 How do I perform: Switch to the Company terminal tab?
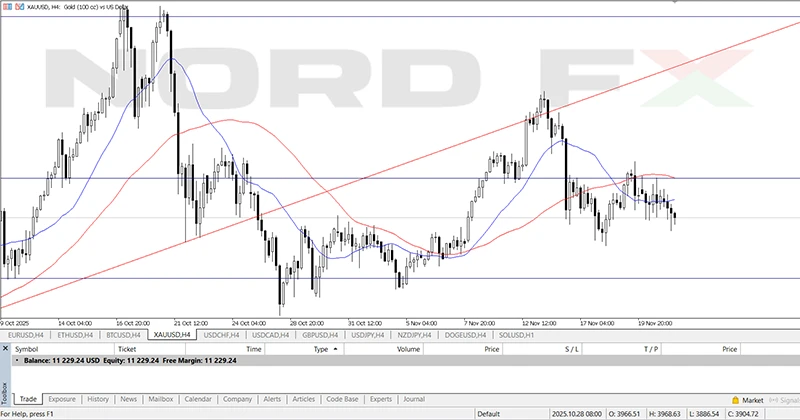pos(237,399)
